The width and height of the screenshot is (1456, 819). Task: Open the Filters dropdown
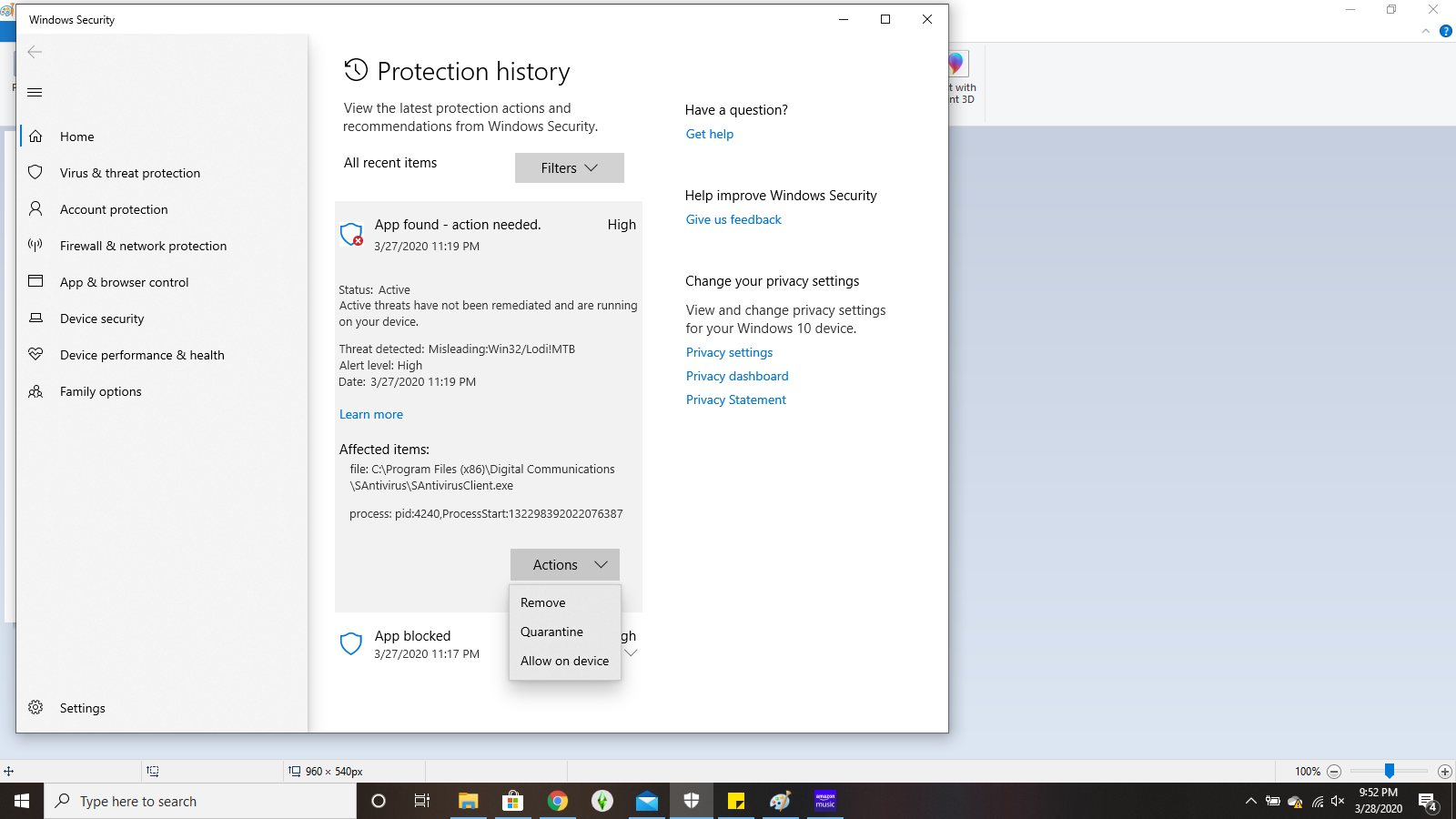pos(570,167)
